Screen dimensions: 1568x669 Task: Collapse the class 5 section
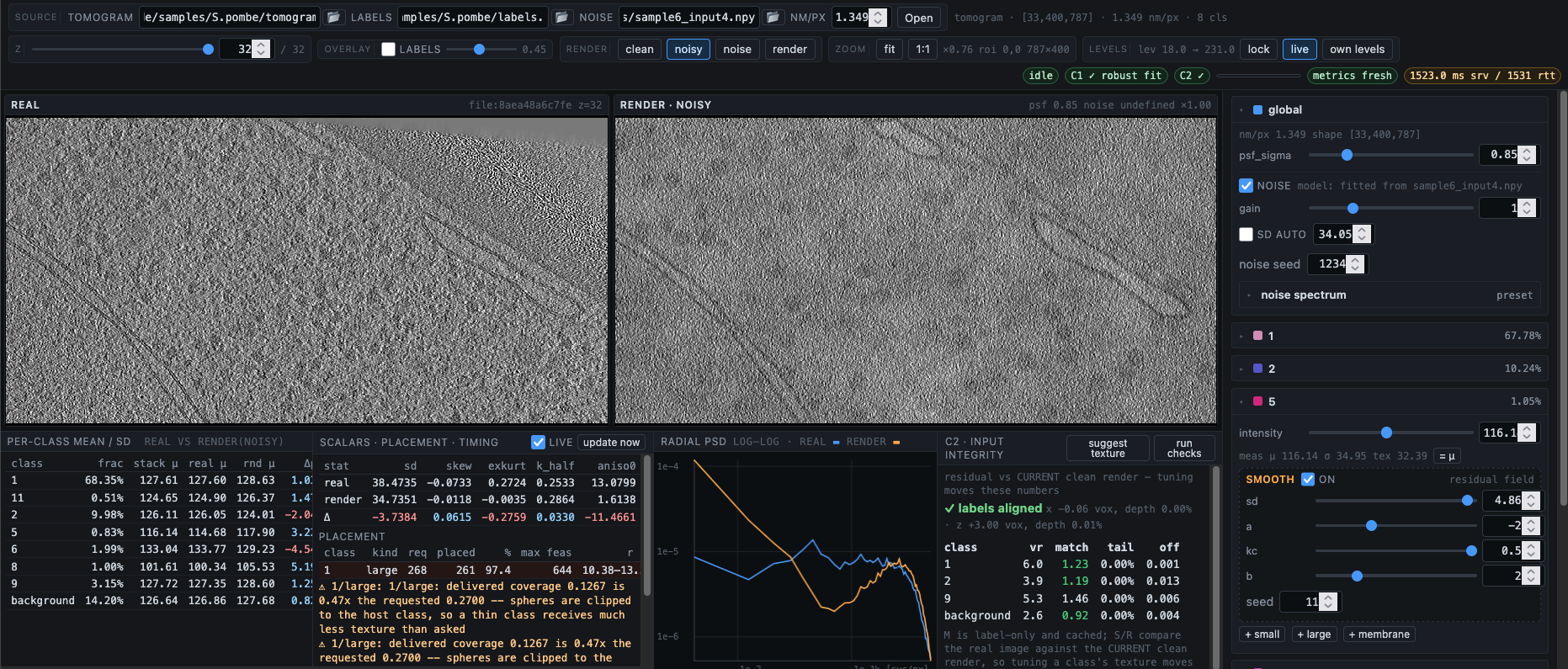point(1241,401)
